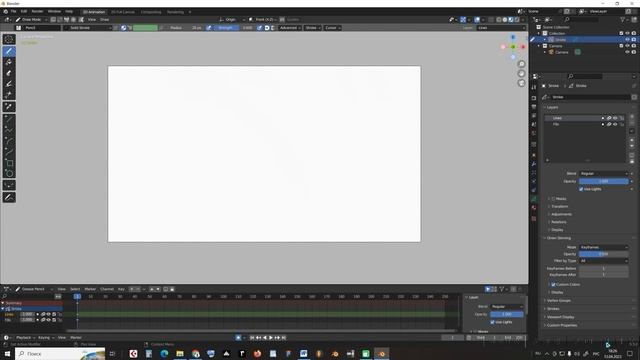The image size is (640, 360).
Task: Open the Material properties tab
Action: point(534,208)
